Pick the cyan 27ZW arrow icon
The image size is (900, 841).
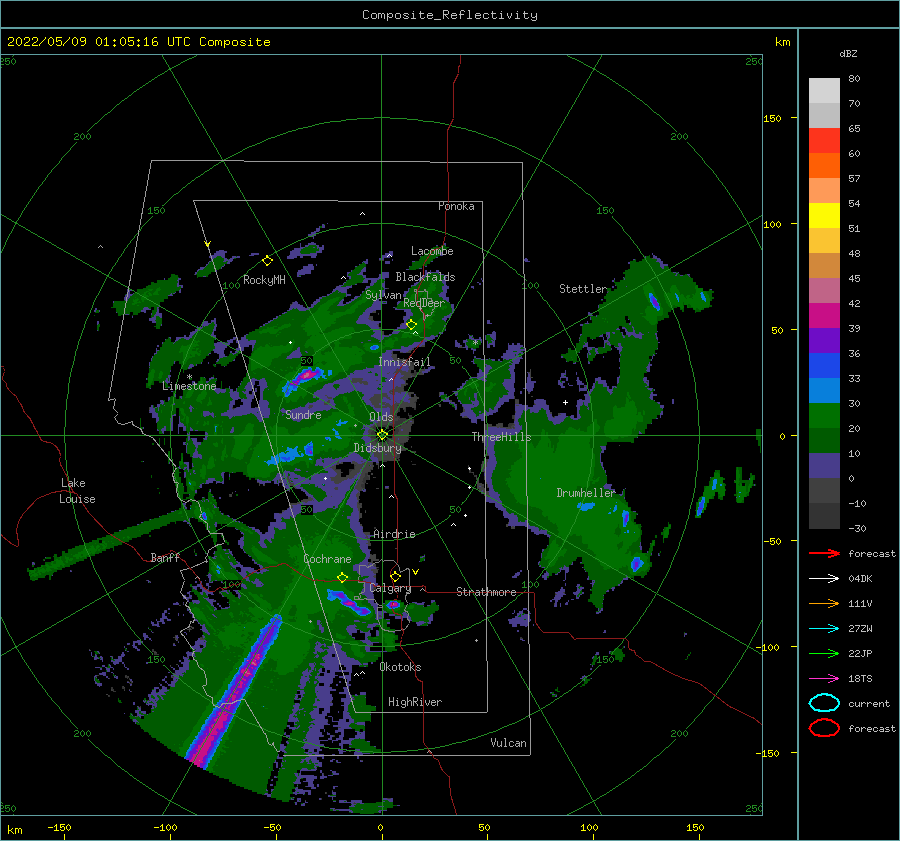(x=824, y=629)
